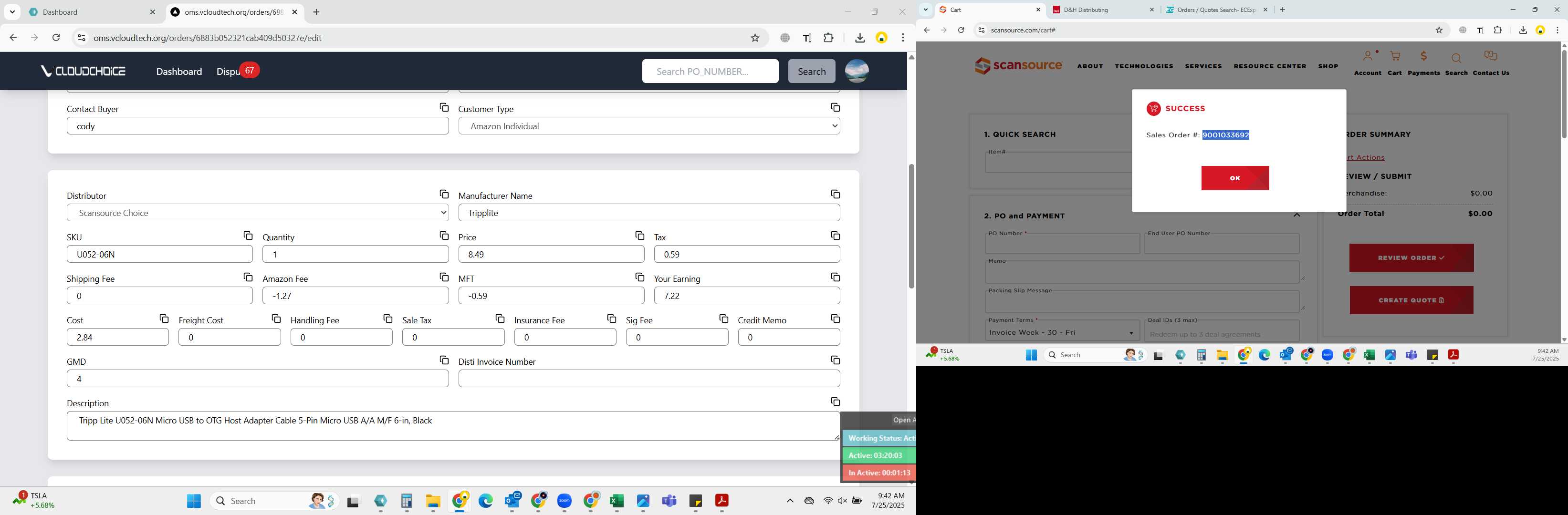Copy the Manufacturer Name field value

(x=835, y=195)
